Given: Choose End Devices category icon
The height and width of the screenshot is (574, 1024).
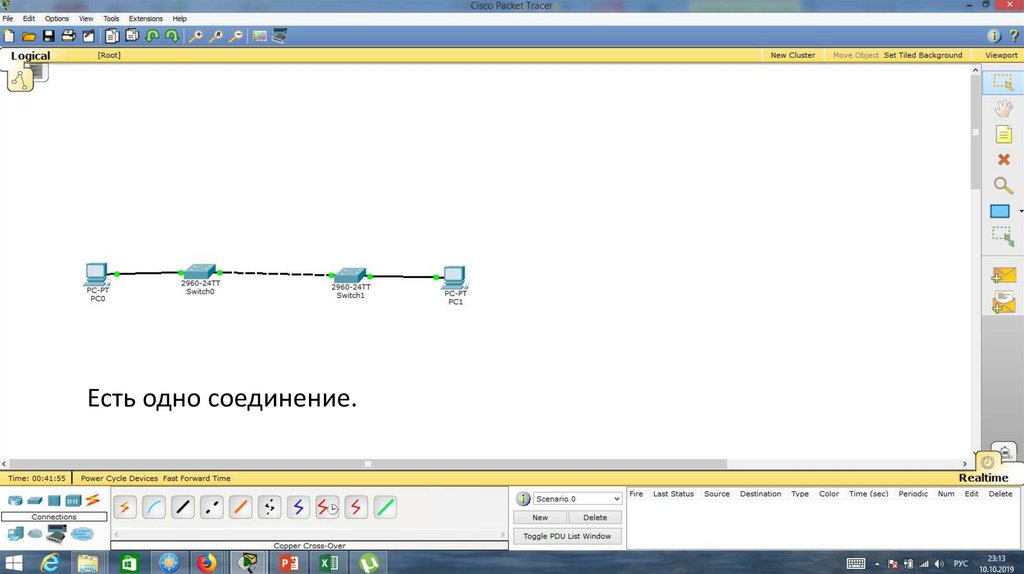Looking at the screenshot, I should tap(15, 534).
